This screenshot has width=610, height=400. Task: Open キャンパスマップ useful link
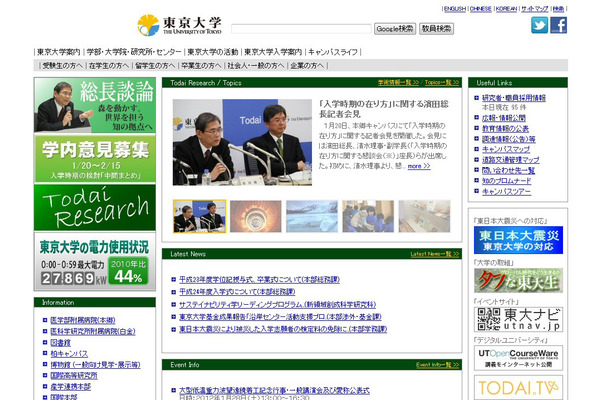[506, 149]
